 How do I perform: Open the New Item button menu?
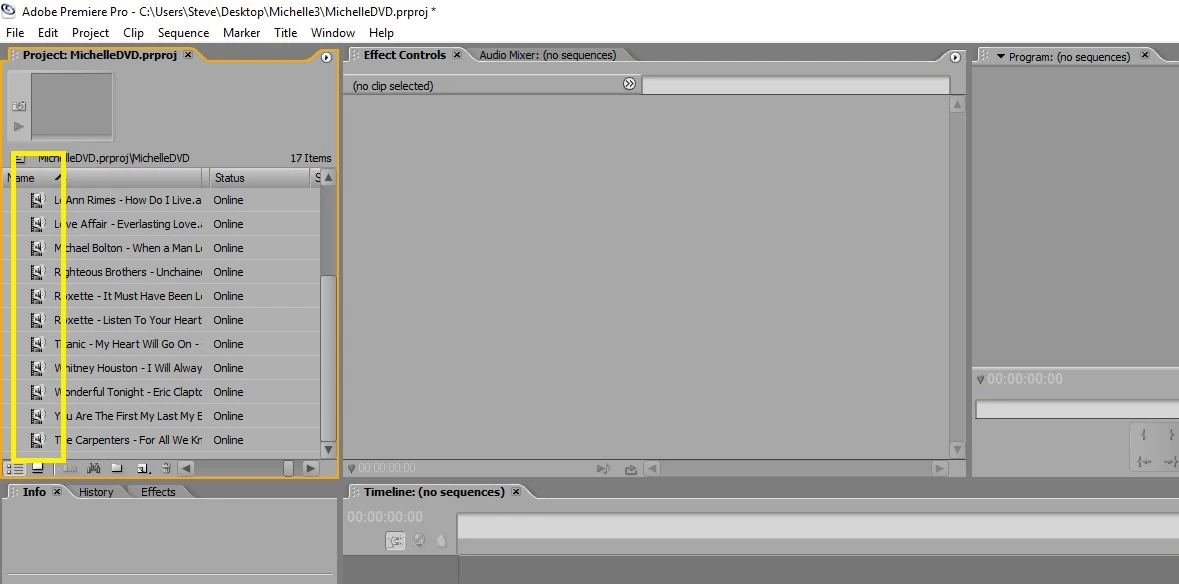coord(142,468)
